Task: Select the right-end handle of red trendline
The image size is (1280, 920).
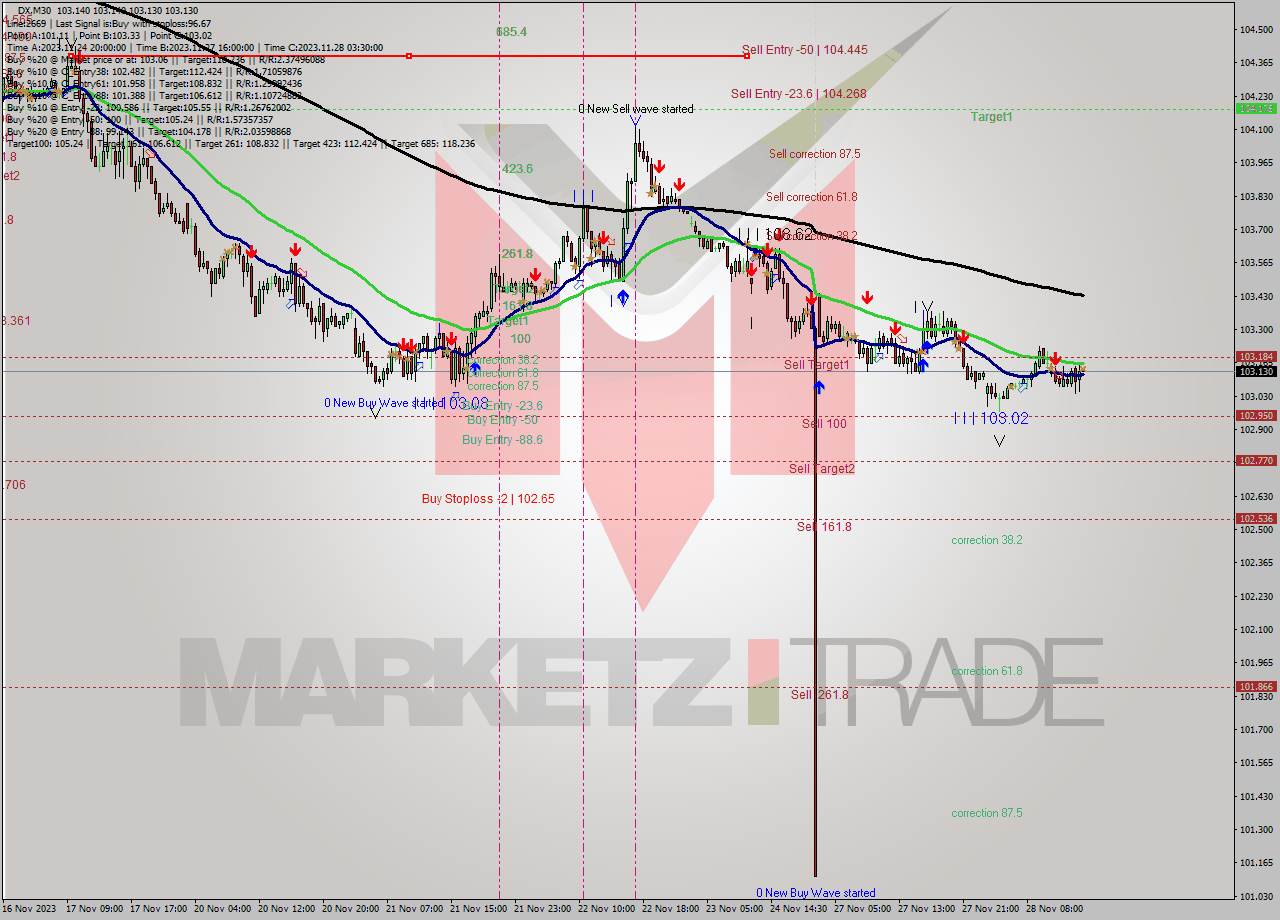Action: 747,56
